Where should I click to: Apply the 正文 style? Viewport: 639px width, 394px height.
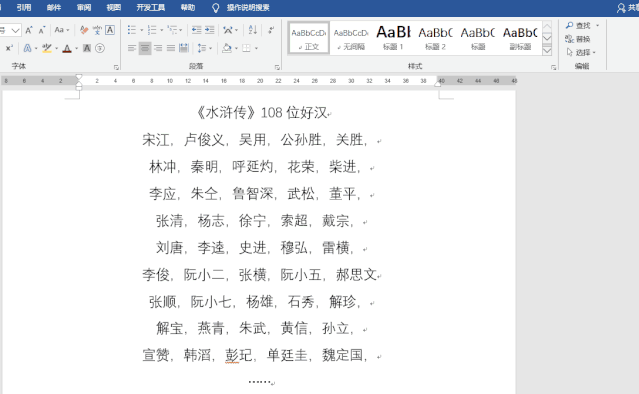point(309,38)
